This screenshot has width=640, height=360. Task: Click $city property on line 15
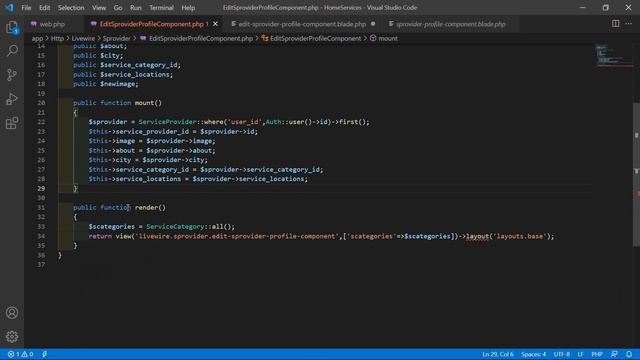(110, 56)
